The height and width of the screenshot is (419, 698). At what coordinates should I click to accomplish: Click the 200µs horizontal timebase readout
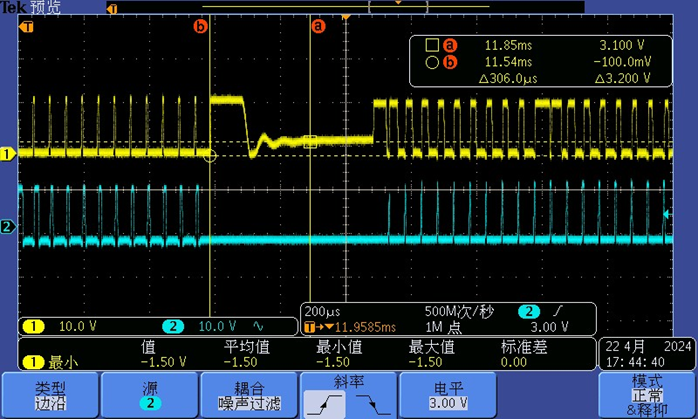pos(317,311)
